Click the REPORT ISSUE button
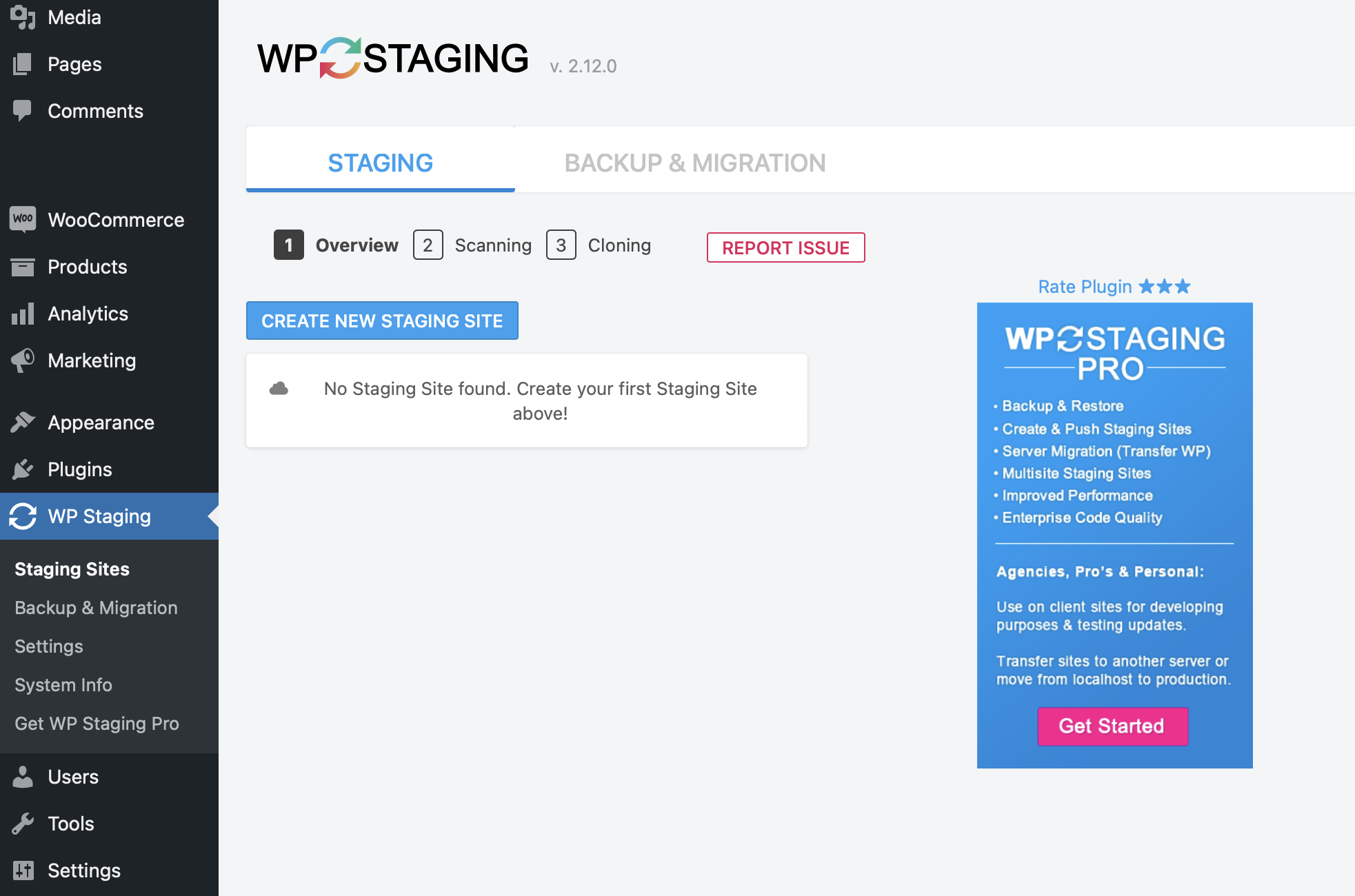1355x896 pixels. pos(785,247)
